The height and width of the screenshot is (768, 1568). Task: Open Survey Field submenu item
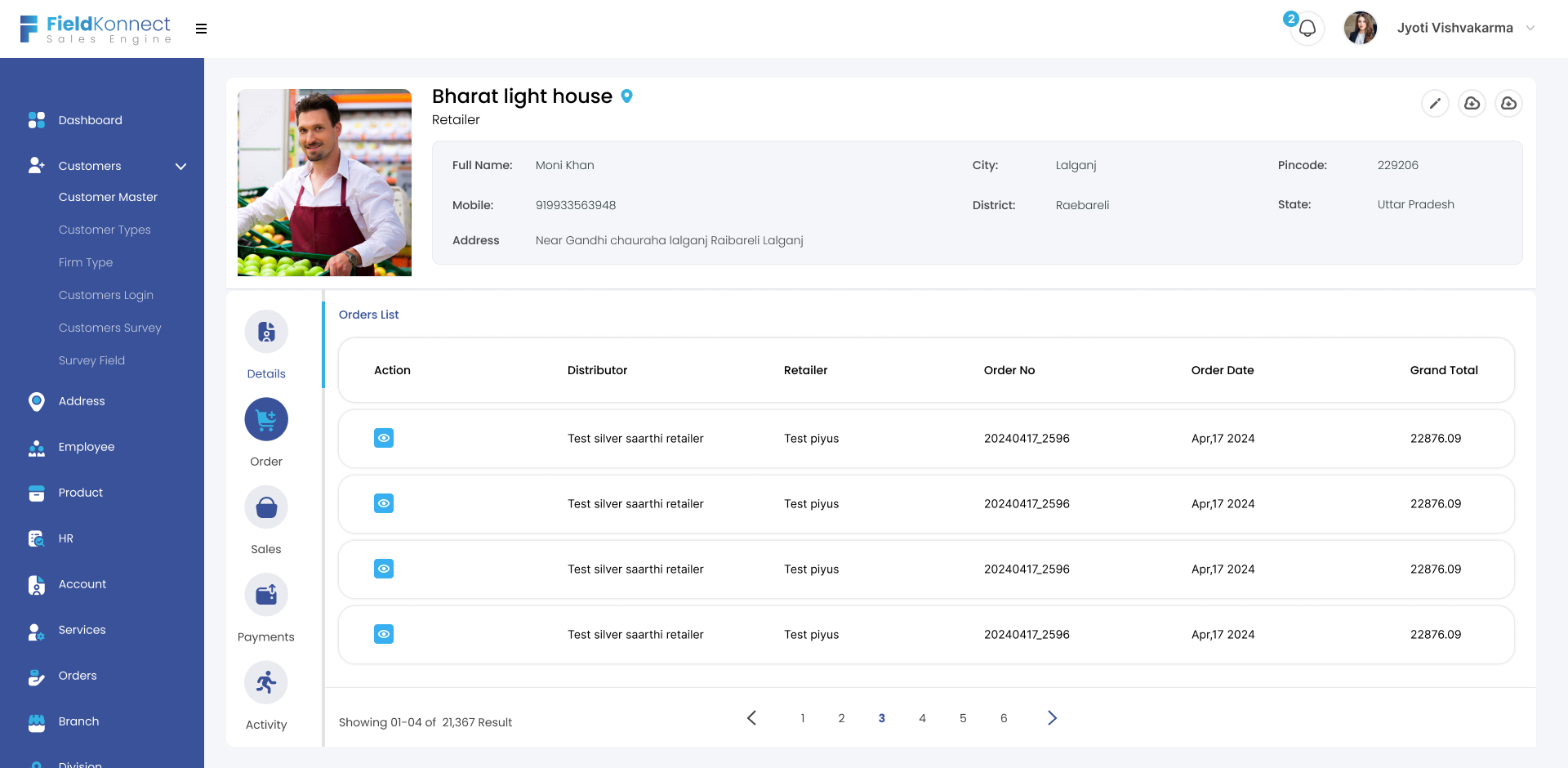click(91, 360)
